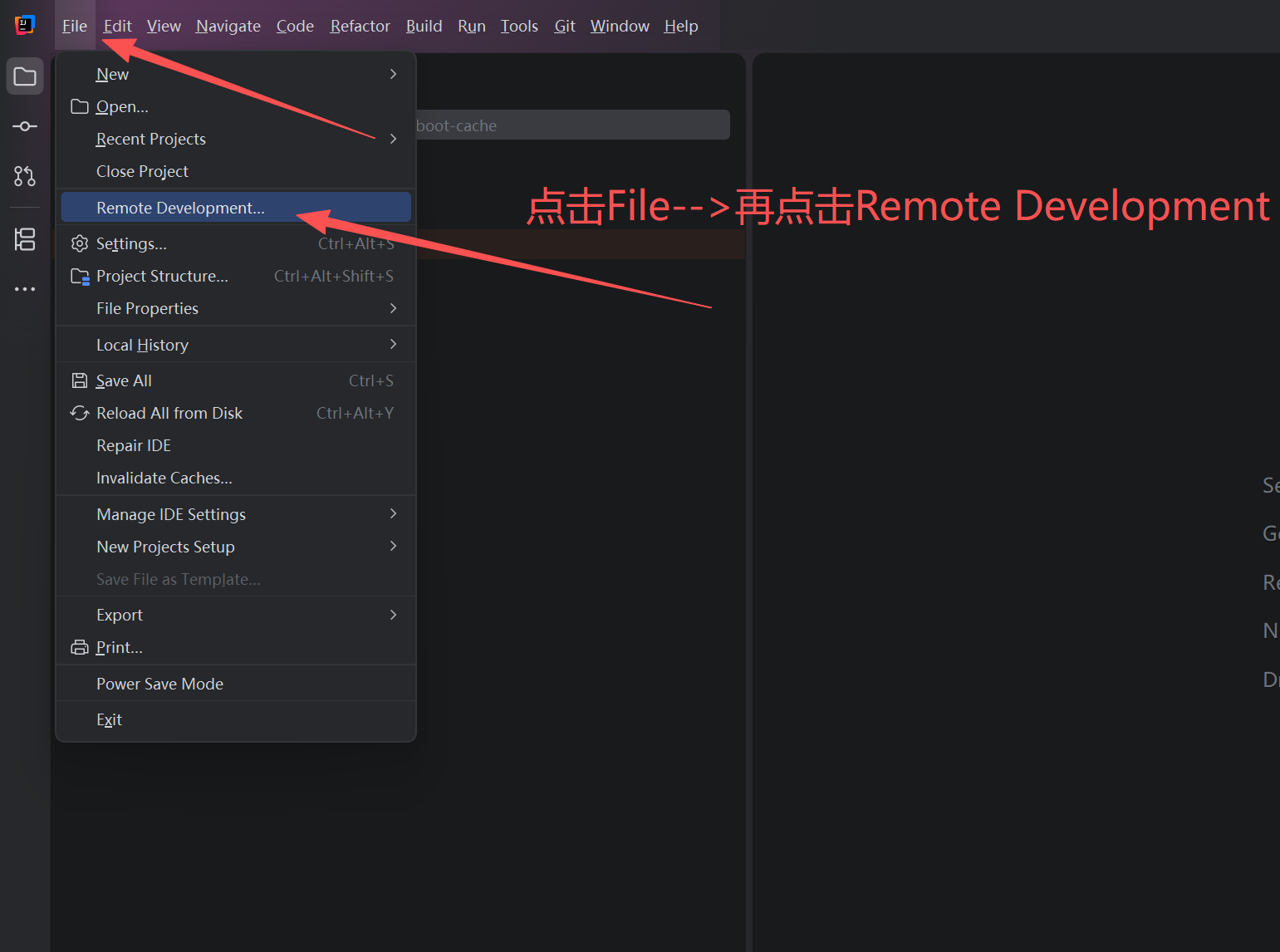Select the Open... menu entry
This screenshot has width=1280, height=952.
point(236,106)
